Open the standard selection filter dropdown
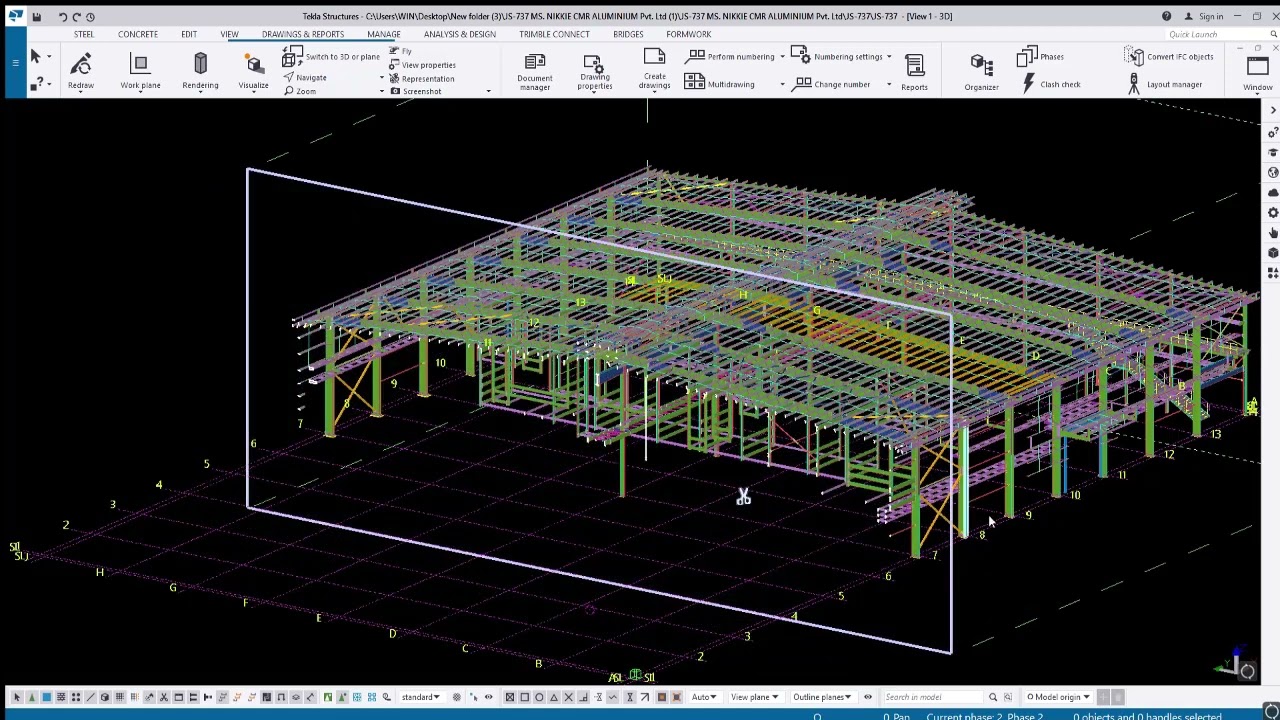This screenshot has width=1280, height=720. click(x=421, y=697)
